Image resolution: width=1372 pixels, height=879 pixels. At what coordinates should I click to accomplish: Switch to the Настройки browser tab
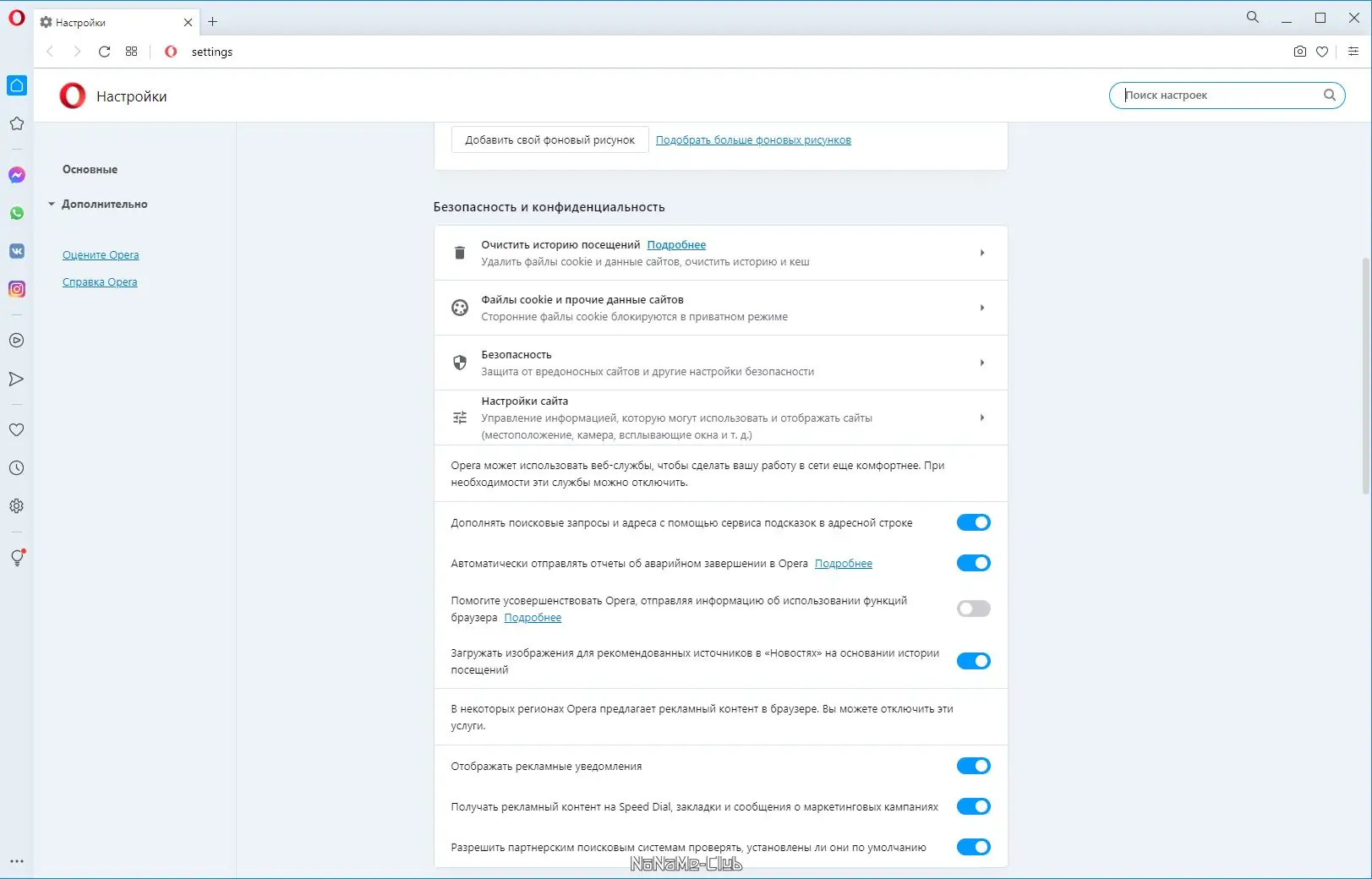(117, 22)
